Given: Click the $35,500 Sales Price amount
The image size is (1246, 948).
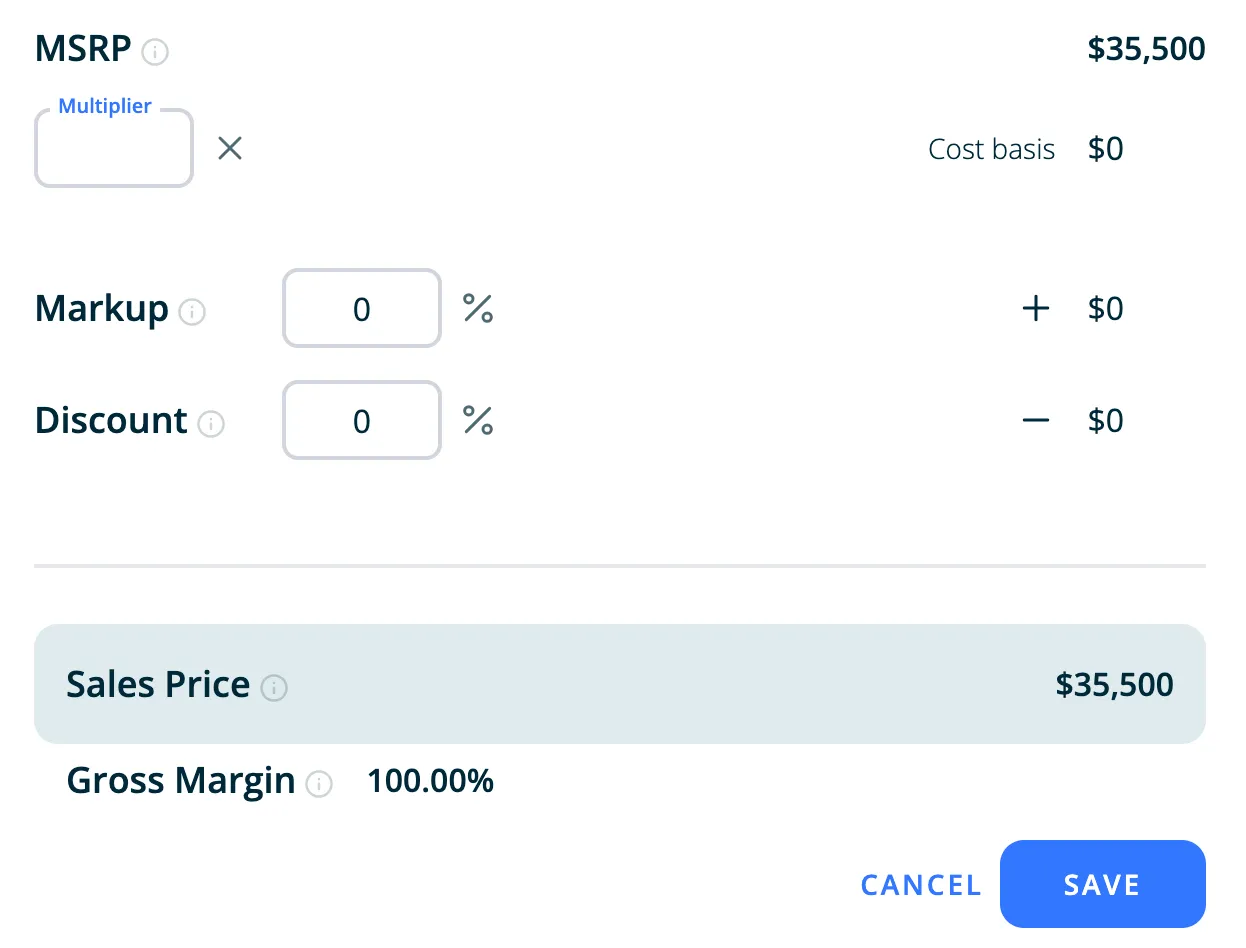Looking at the screenshot, I should coord(1114,685).
